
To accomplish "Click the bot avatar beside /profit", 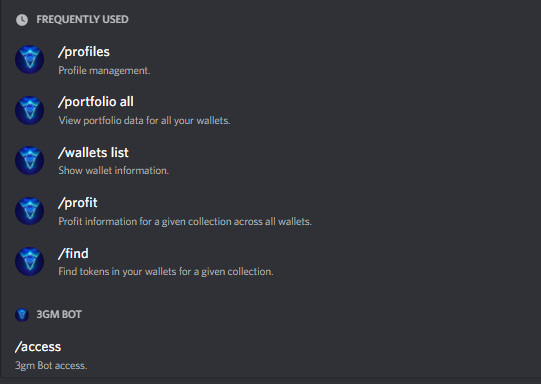I will coord(29,211).
